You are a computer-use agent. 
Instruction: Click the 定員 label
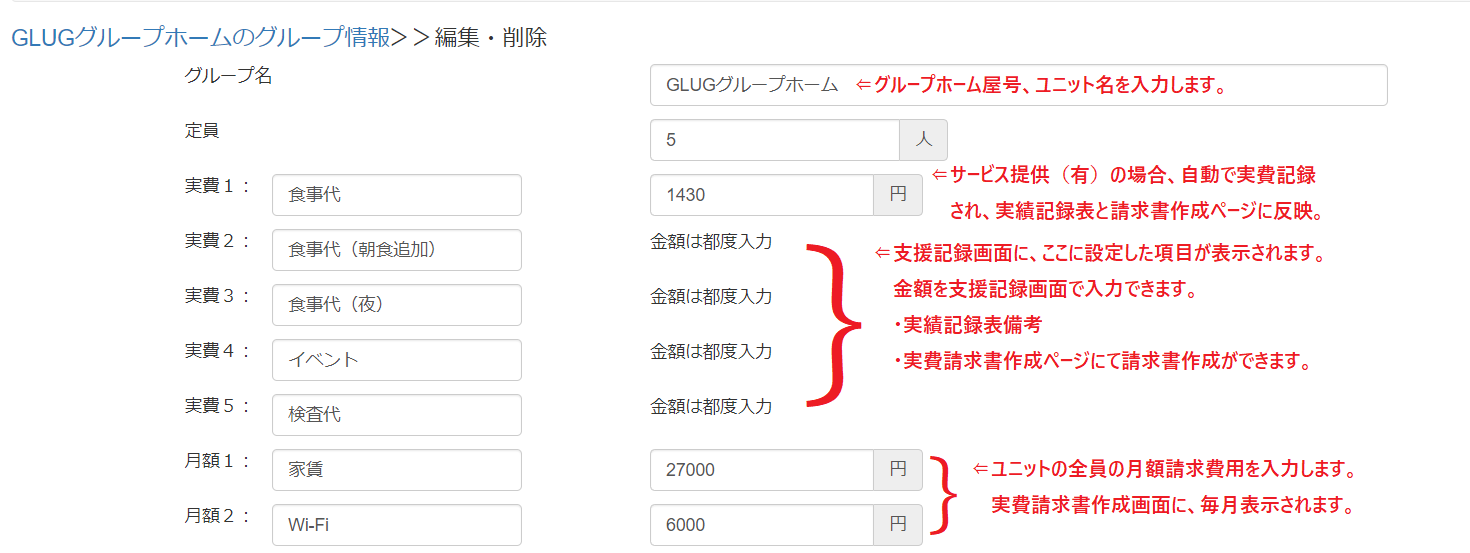tap(202, 130)
